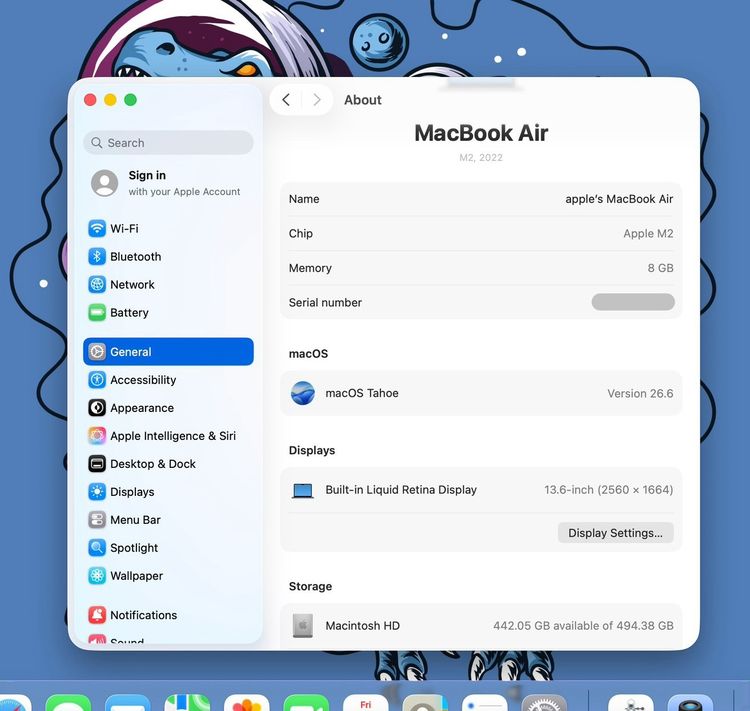
Task: Click the macOS Tahoe name text
Action: (362, 393)
